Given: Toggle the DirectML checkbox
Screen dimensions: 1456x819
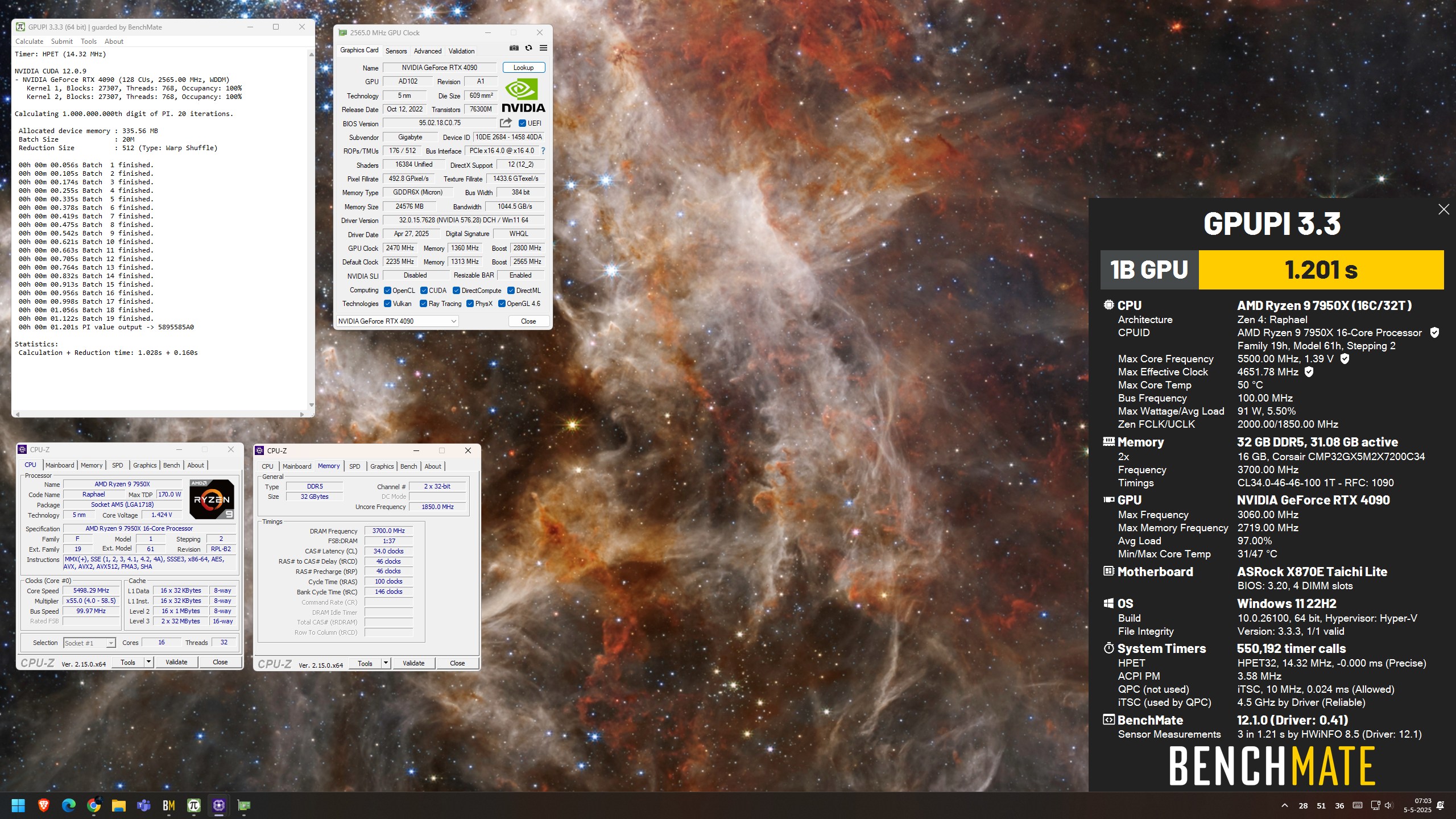Looking at the screenshot, I should coord(511,291).
